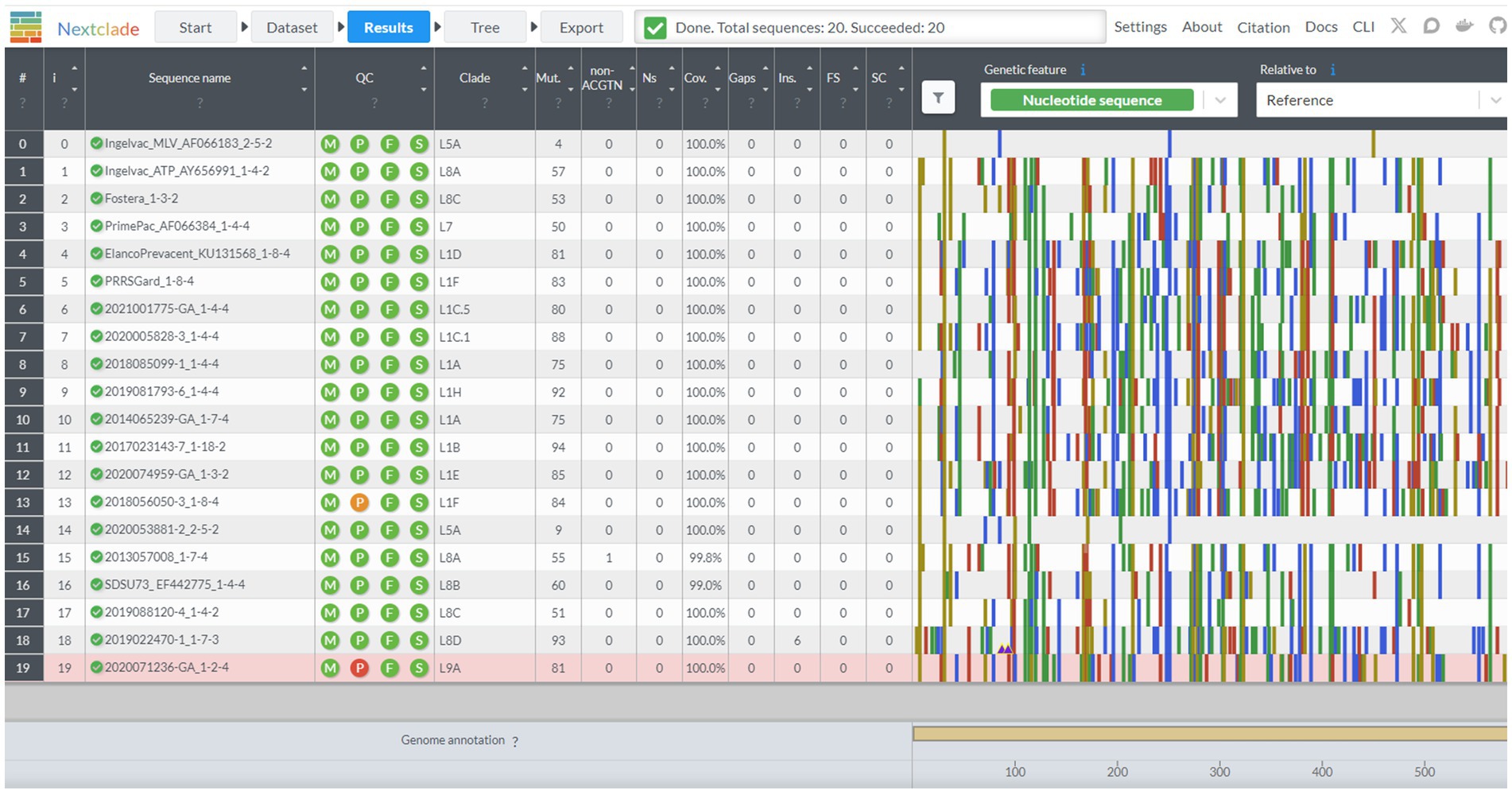The height and width of the screenshot is (795, 1512).
Task: Sort by non-ACGTN column arrows
Action: [x=631, y=79]
